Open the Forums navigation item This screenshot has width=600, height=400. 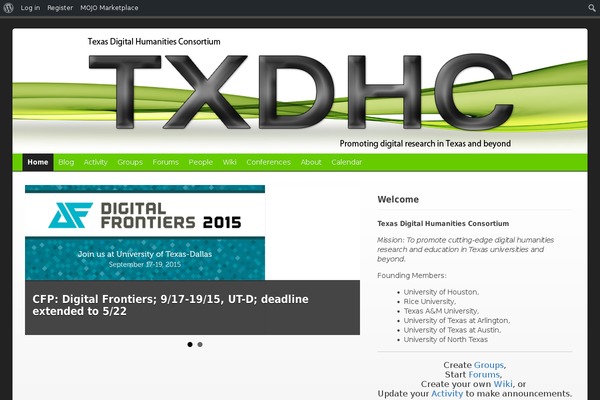(x=166, y=162)
